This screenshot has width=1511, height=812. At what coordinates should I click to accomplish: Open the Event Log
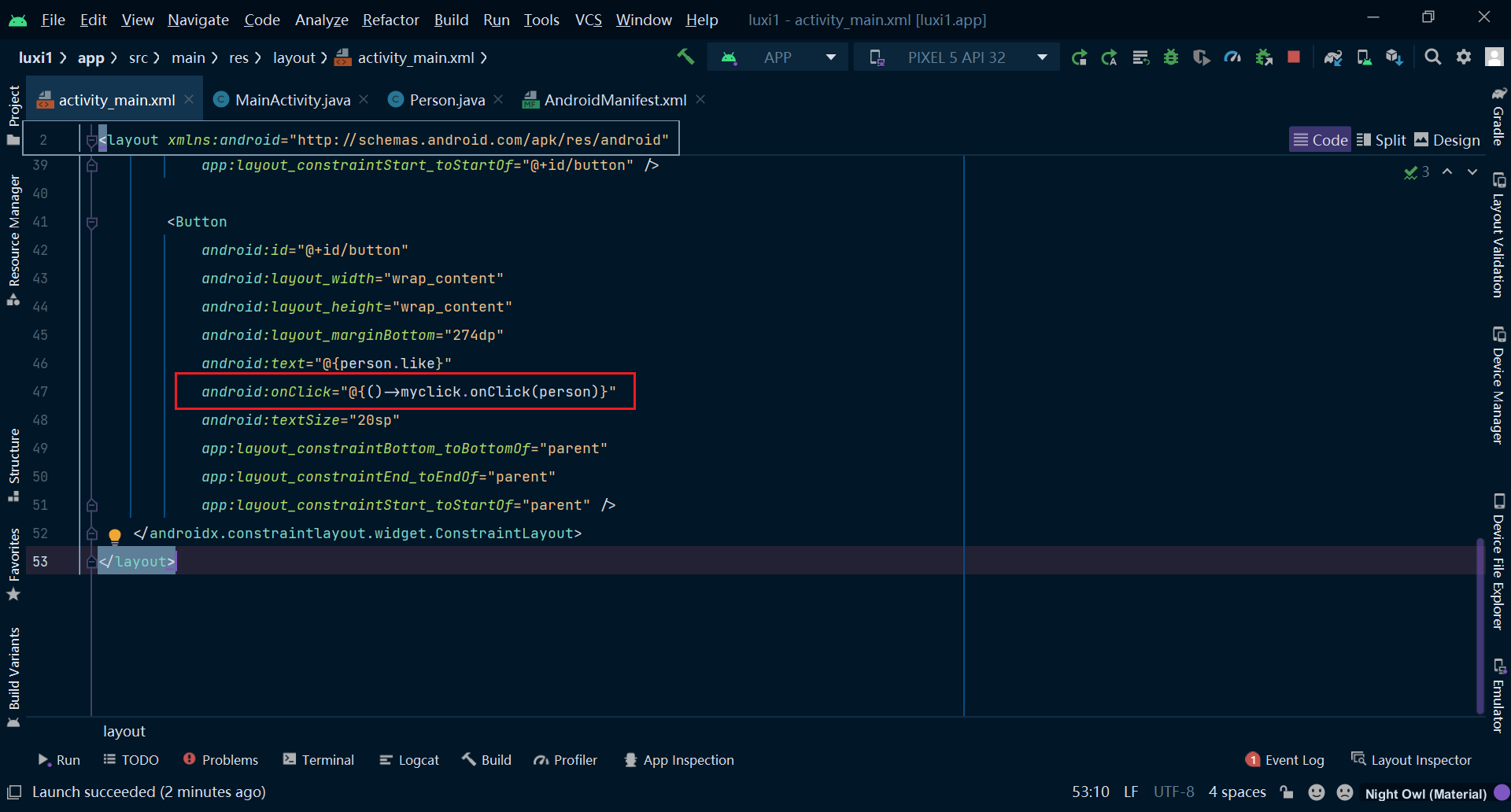1285,760
